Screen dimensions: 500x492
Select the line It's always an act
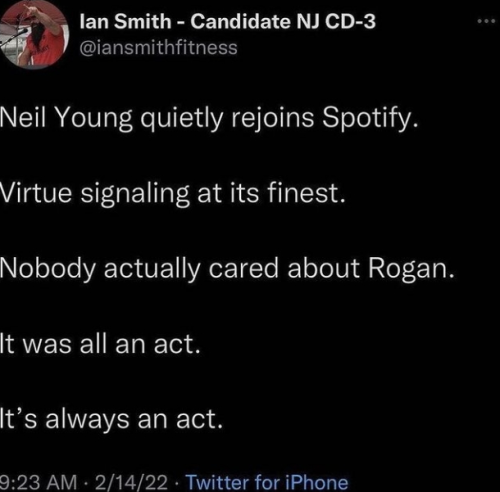pyautogui.click(x=111, y=419)
